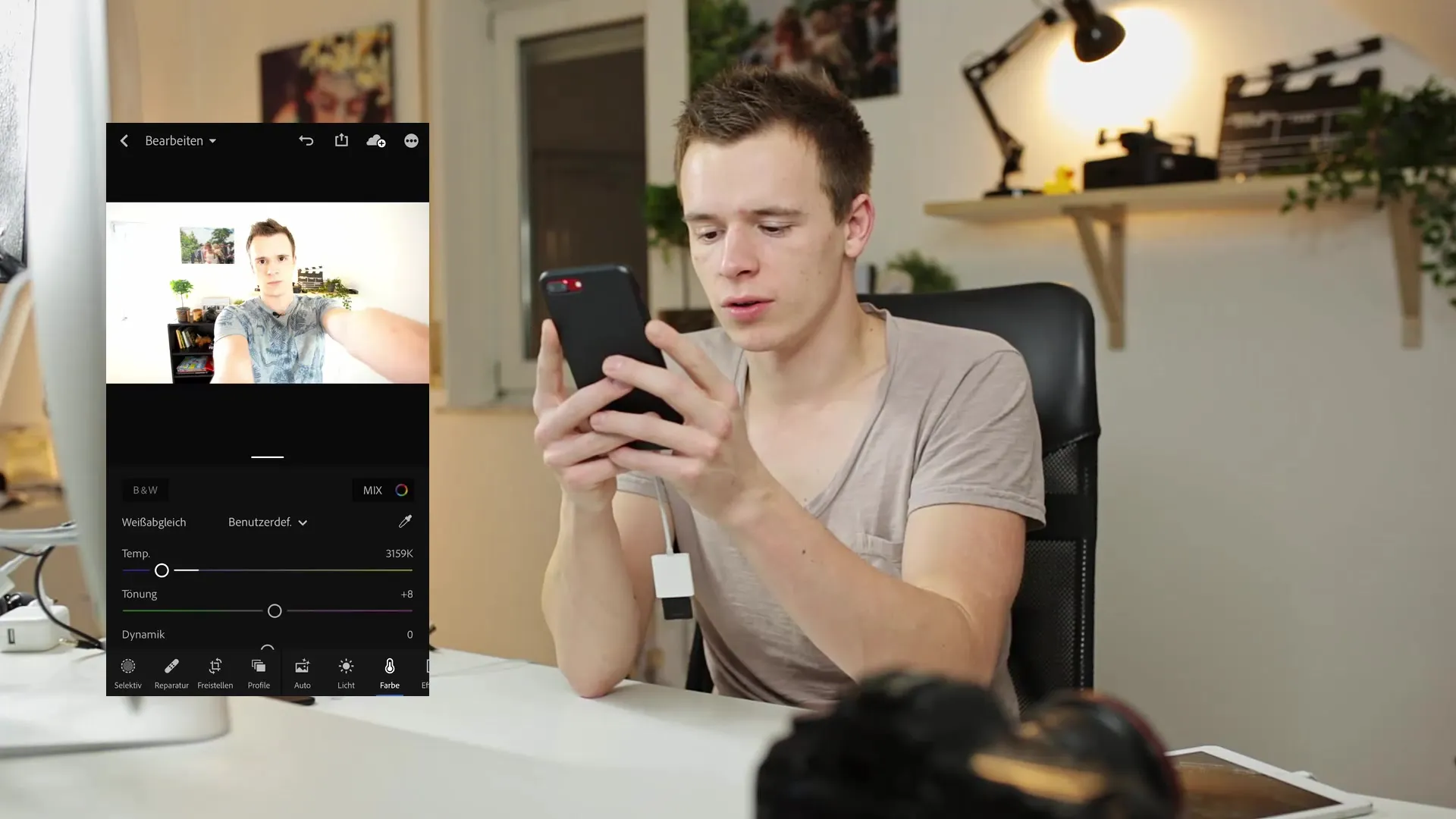The image size is (1456, 819).
Task: Select the Selektiv tool
Action: (x=128, y=673)
